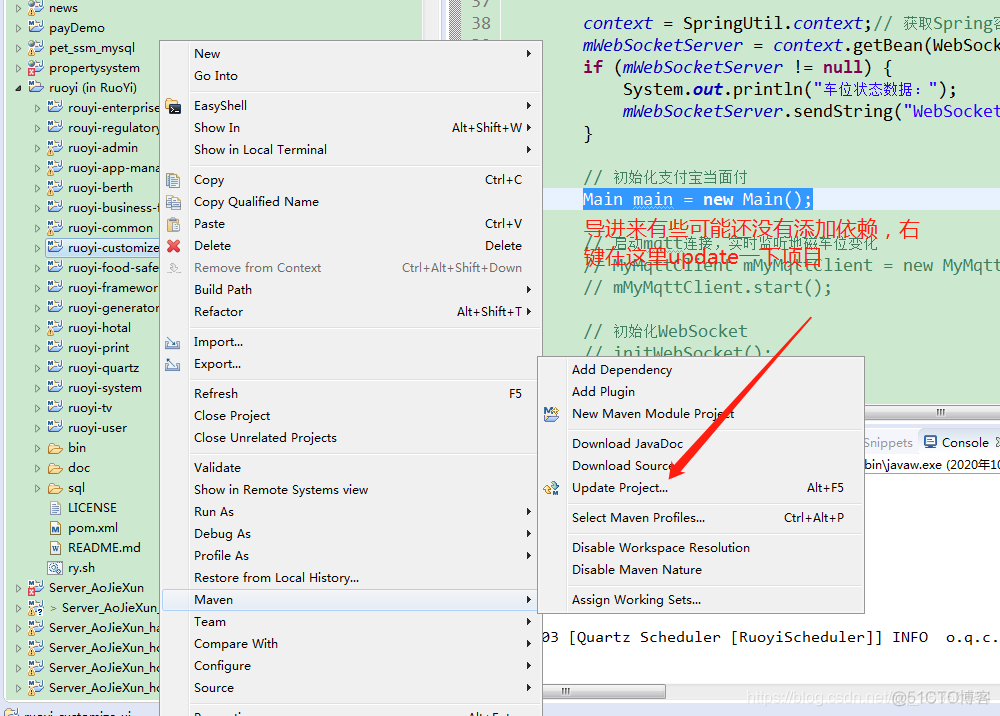Screen dimensions: 1000x716
Task: Click the ry.sh script file icon
Action: pyautogui.click(x=55, y=568)
